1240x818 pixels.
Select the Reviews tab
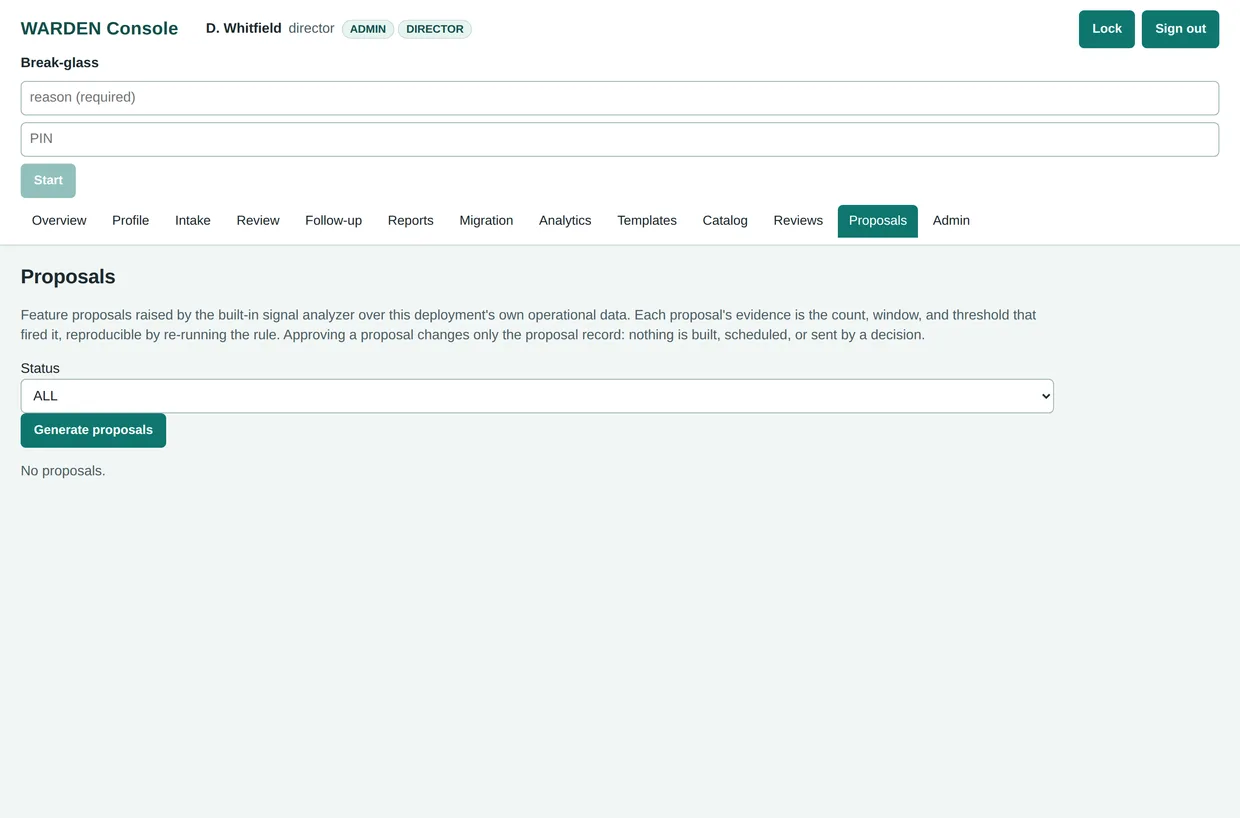tap(798, 221)
